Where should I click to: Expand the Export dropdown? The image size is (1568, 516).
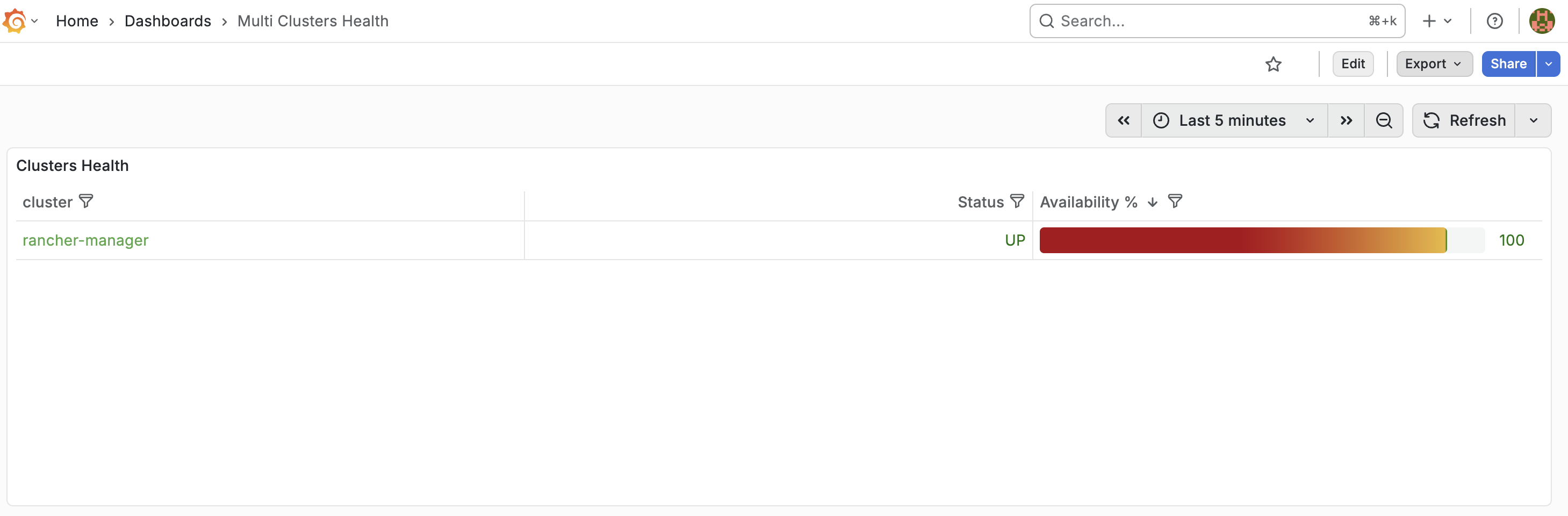(x=1434, y=64)
